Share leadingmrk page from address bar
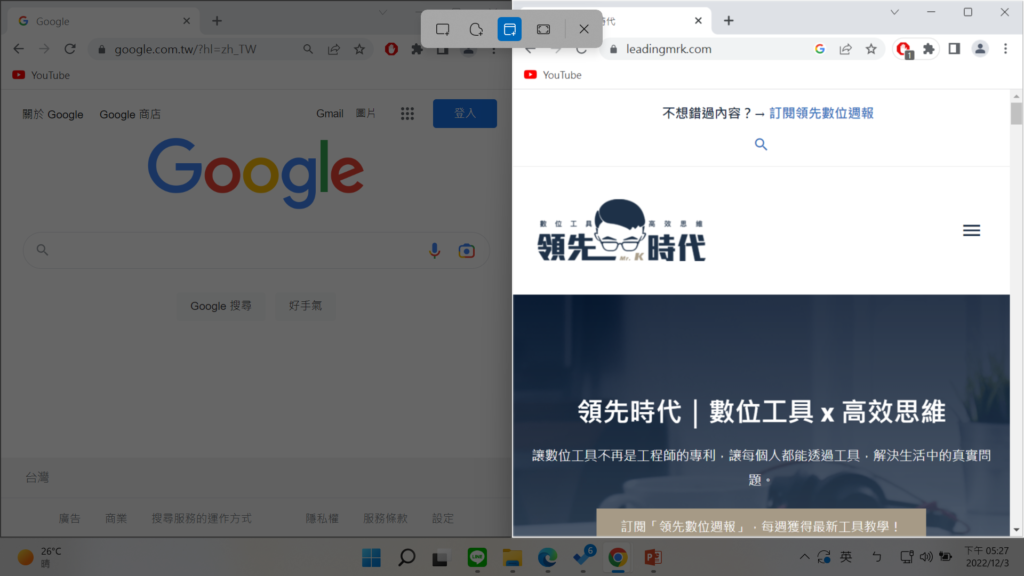The height and width of the screenshot is (576, 1024). [846, 49]
